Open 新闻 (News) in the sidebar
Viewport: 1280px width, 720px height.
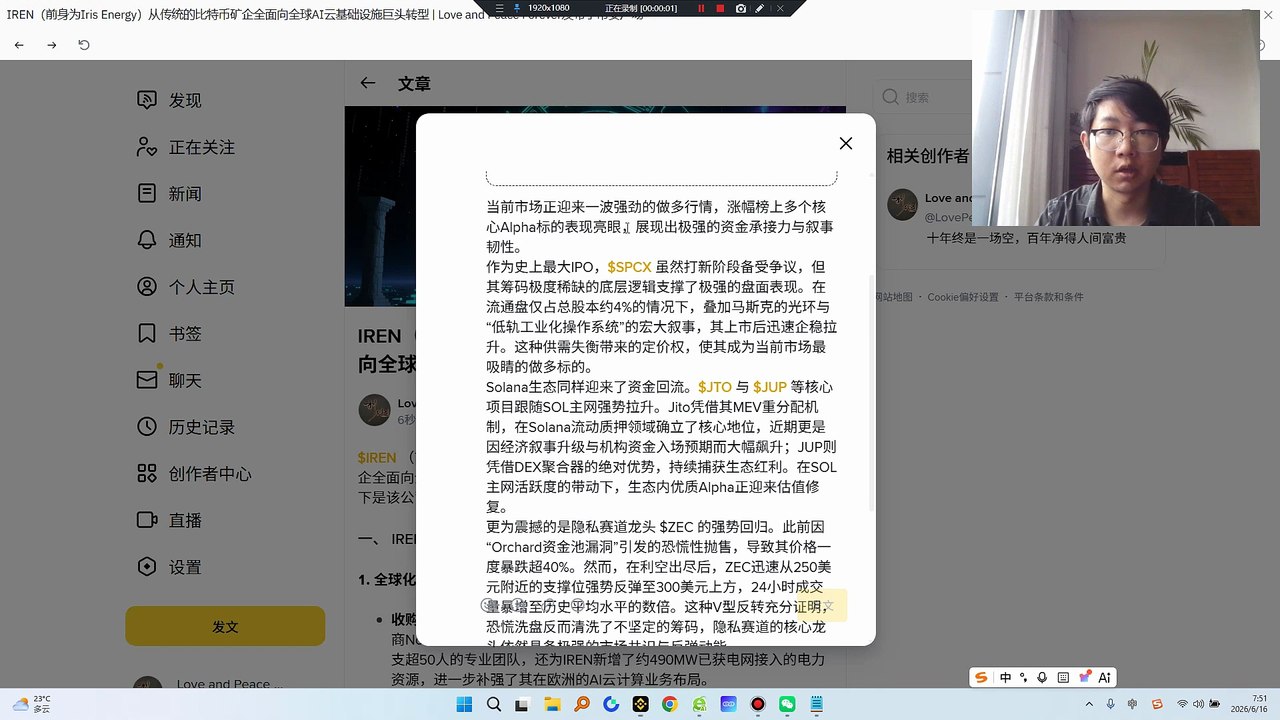point(170,194)
